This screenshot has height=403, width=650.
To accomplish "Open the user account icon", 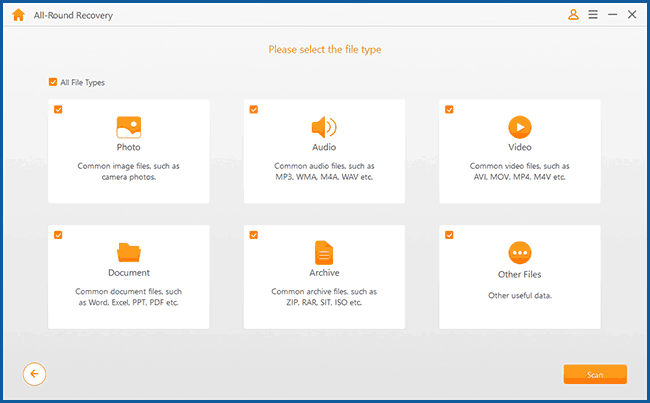I will (573, 15).
